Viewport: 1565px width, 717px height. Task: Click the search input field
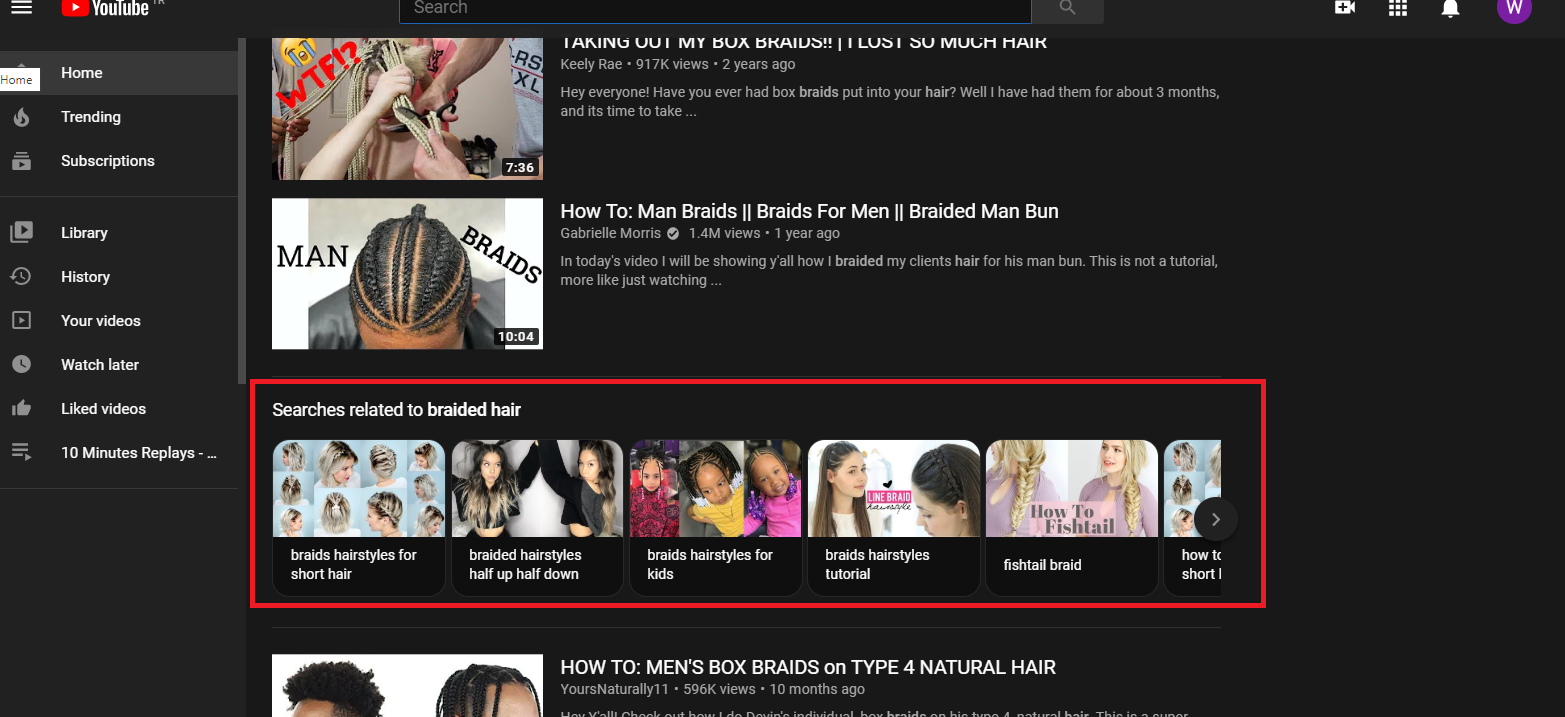coord(715,8)
